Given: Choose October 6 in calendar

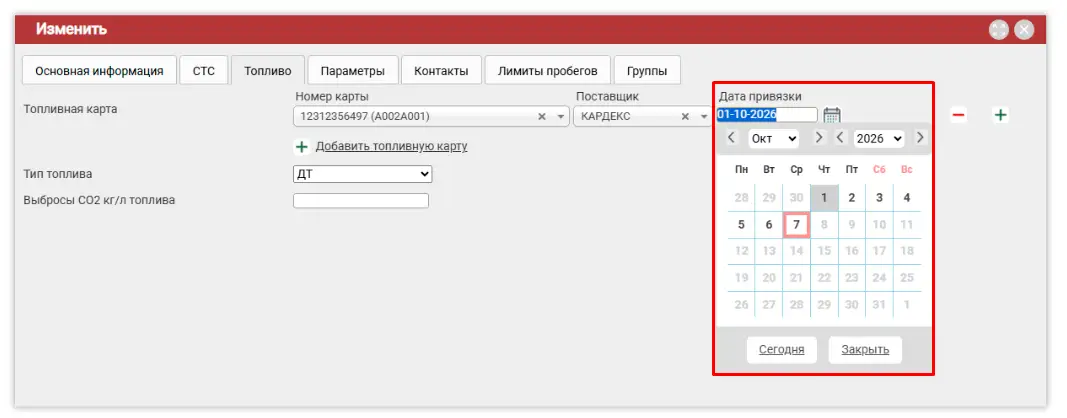Looking at the screenshot, I should 769,225.
